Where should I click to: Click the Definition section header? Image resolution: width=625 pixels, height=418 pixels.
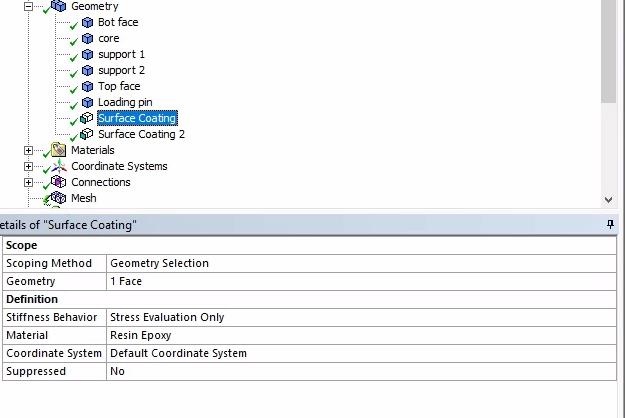[x=309, y=299]
